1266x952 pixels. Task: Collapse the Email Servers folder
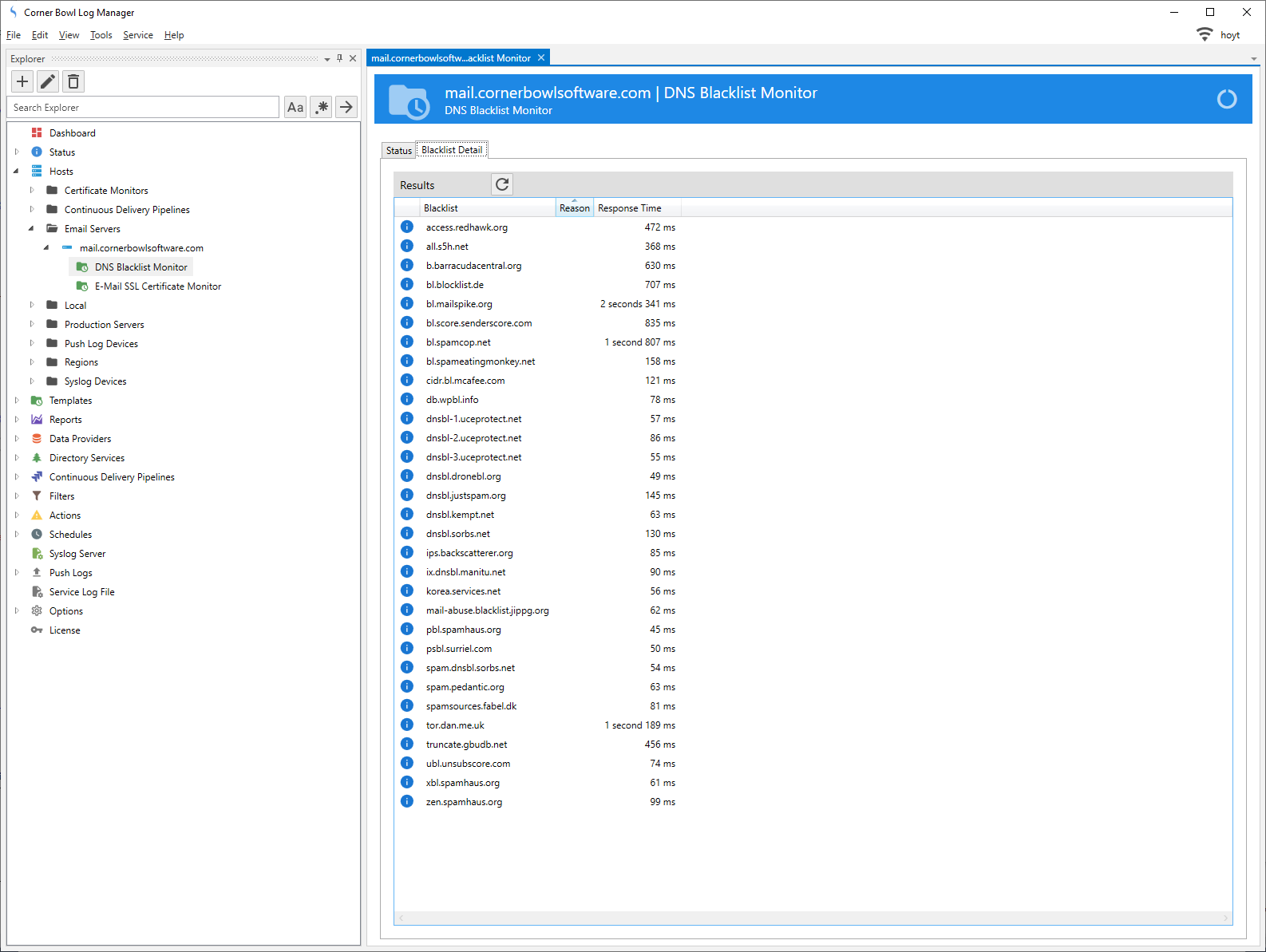[32, 228]
